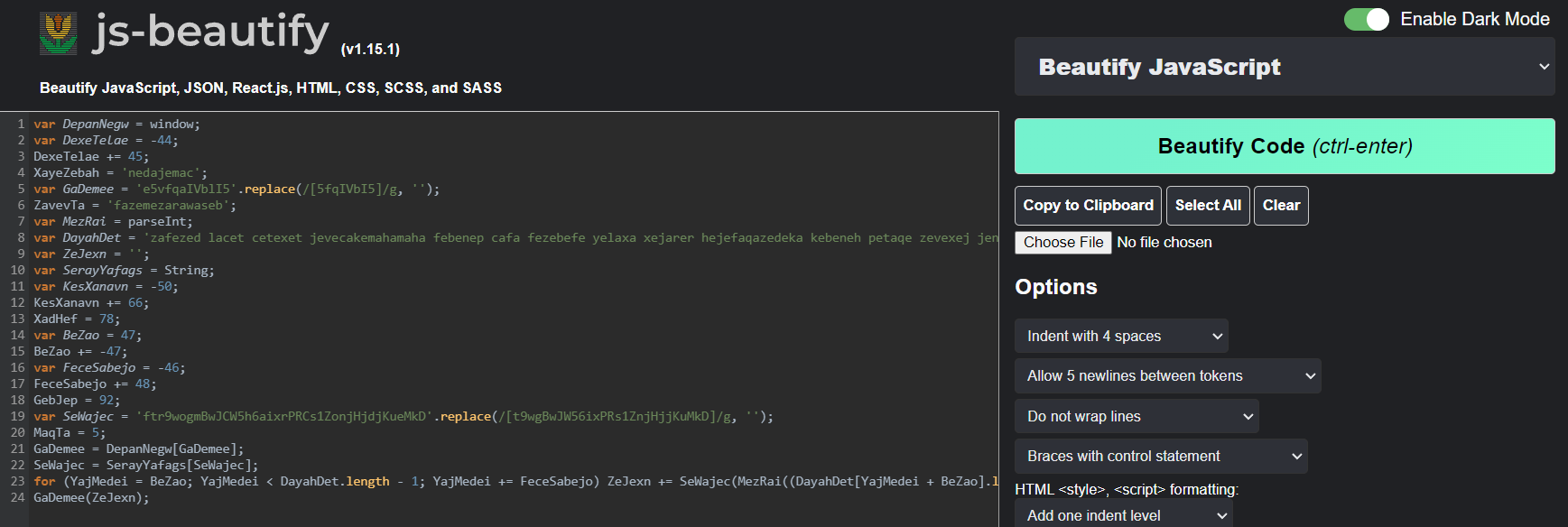This screenshot has height=527, width=1568.
Task: Open the Indent with 4 spaces dropdown
Action: [x=1121, y=336]
